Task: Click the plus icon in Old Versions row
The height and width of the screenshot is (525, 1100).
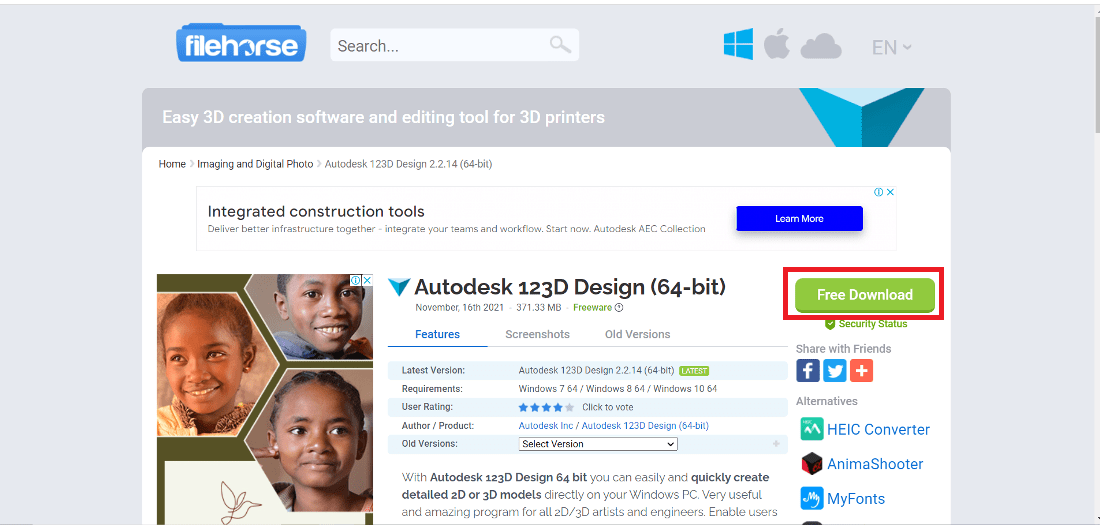Action: (777, 444)
